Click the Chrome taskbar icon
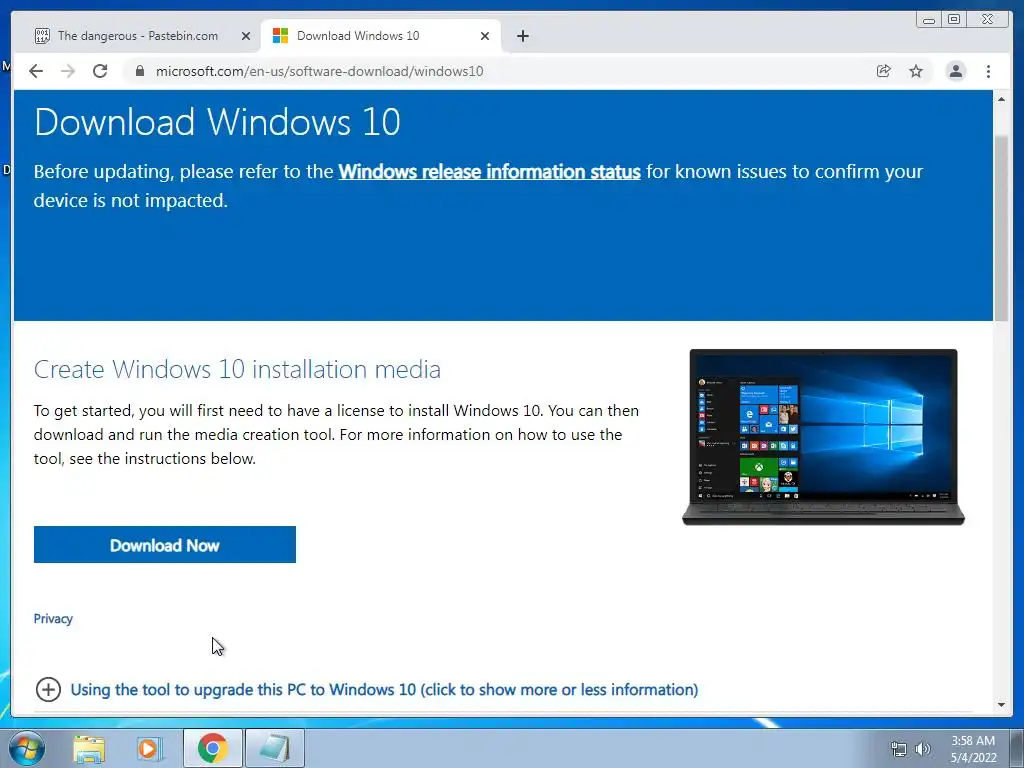The height and width of the screenshot is (768, 1024). click(x=212, y=749)
